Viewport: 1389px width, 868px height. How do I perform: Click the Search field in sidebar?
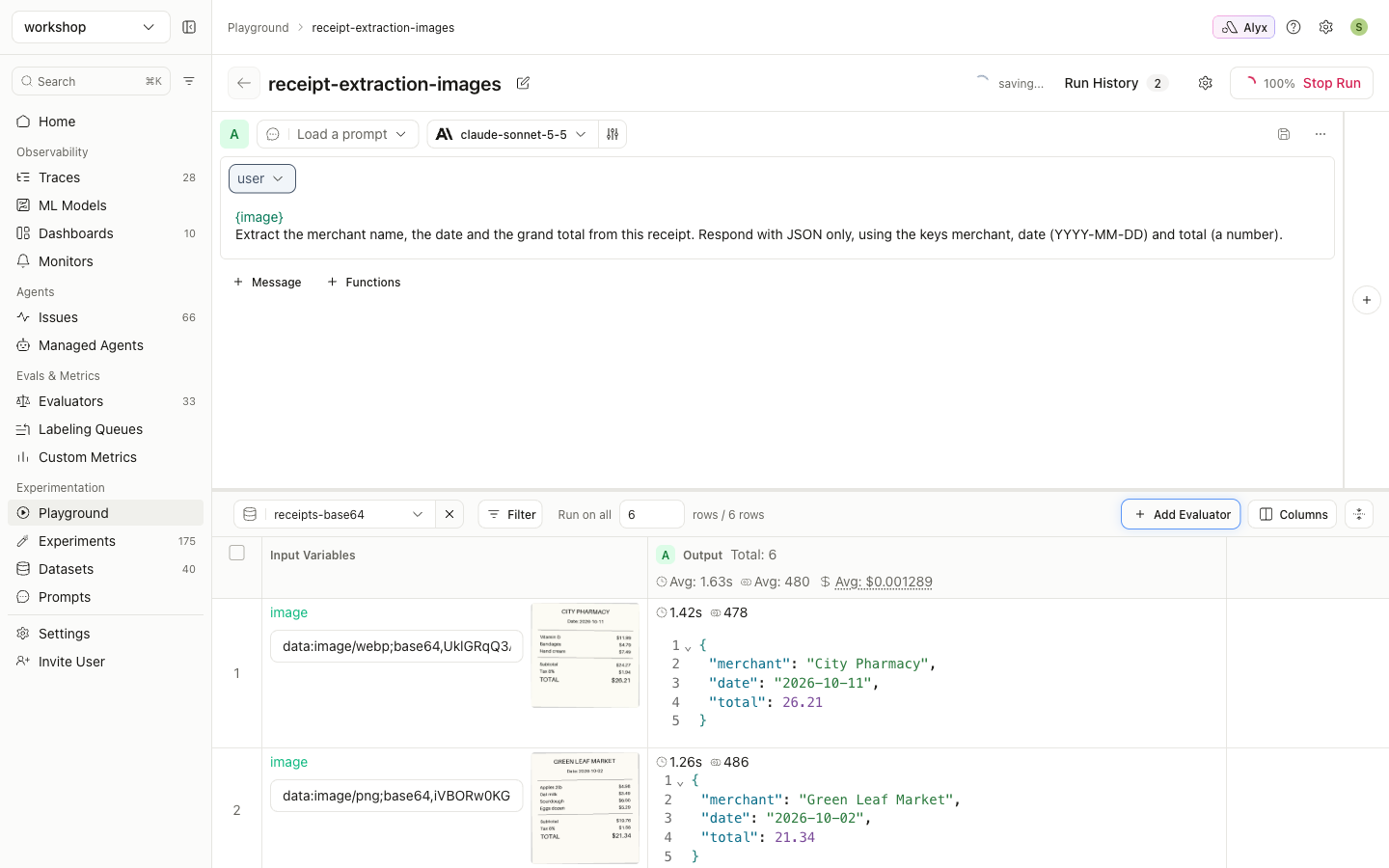tap(91, 81)
